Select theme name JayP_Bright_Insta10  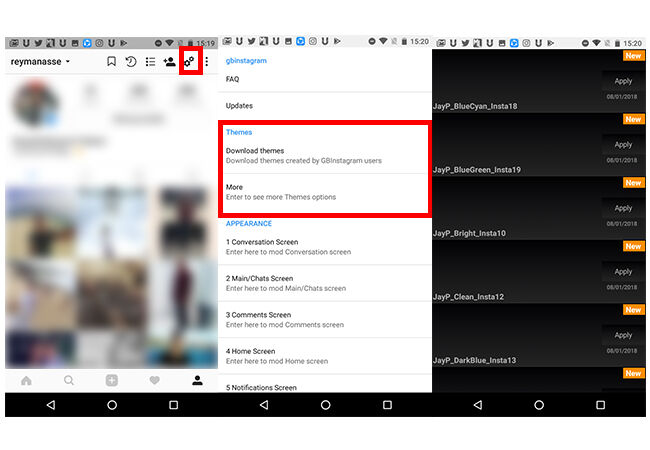(469, 233)
